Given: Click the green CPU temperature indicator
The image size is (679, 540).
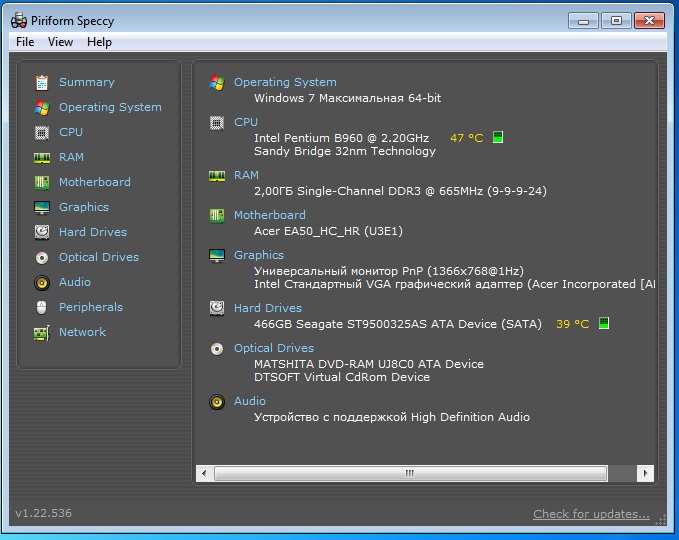Looking at the screenshot, I should coord(498,138).
